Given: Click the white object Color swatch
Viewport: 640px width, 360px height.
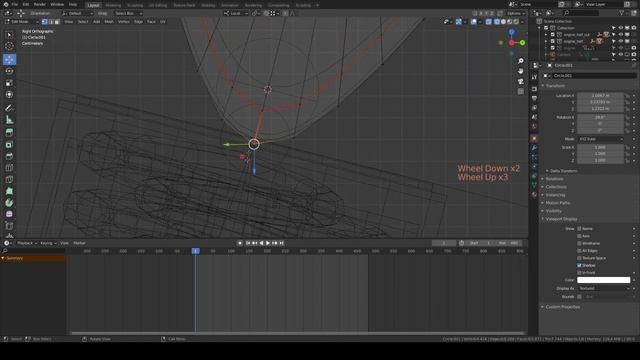Looking at the screenshot, I should pyautogui.click(x=604, y=280).
